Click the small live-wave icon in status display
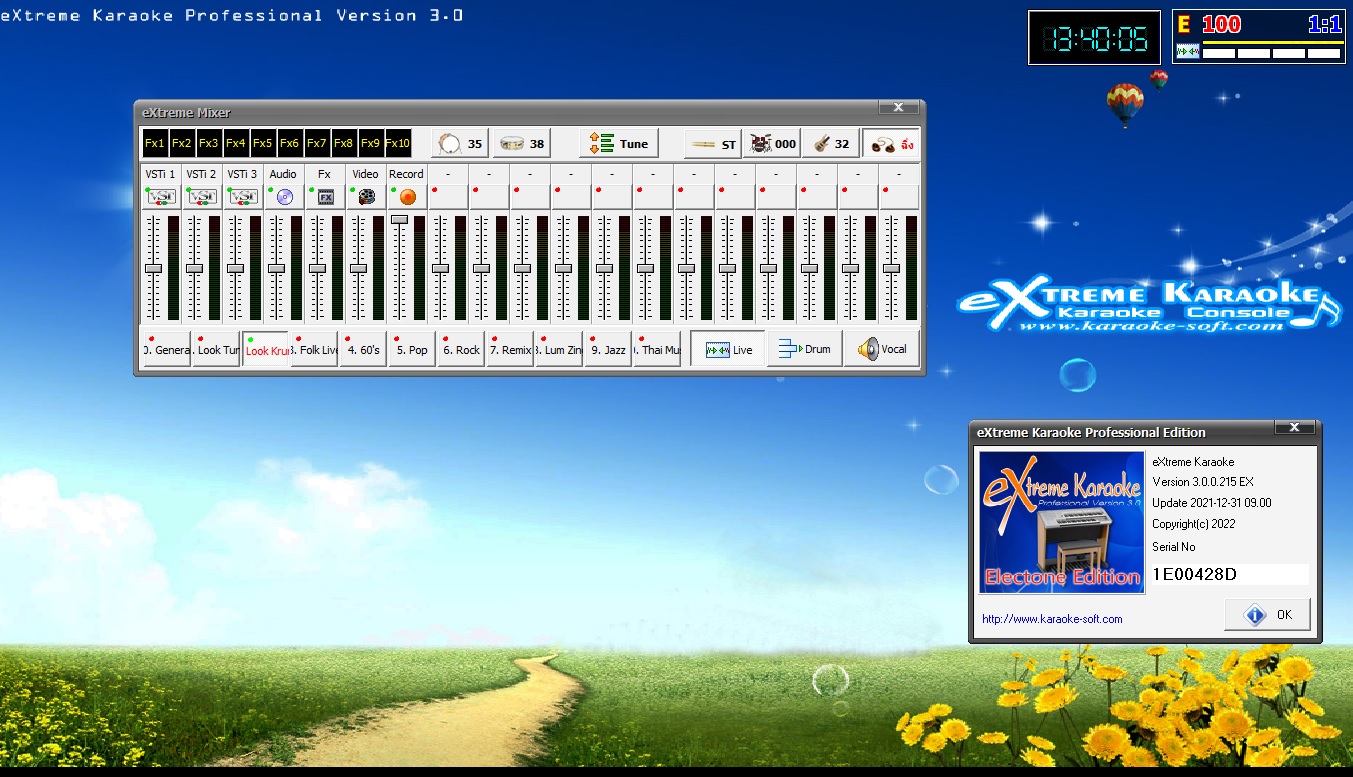The height and width of the screenshot is (777, 1353). [x=1188, y=52]
